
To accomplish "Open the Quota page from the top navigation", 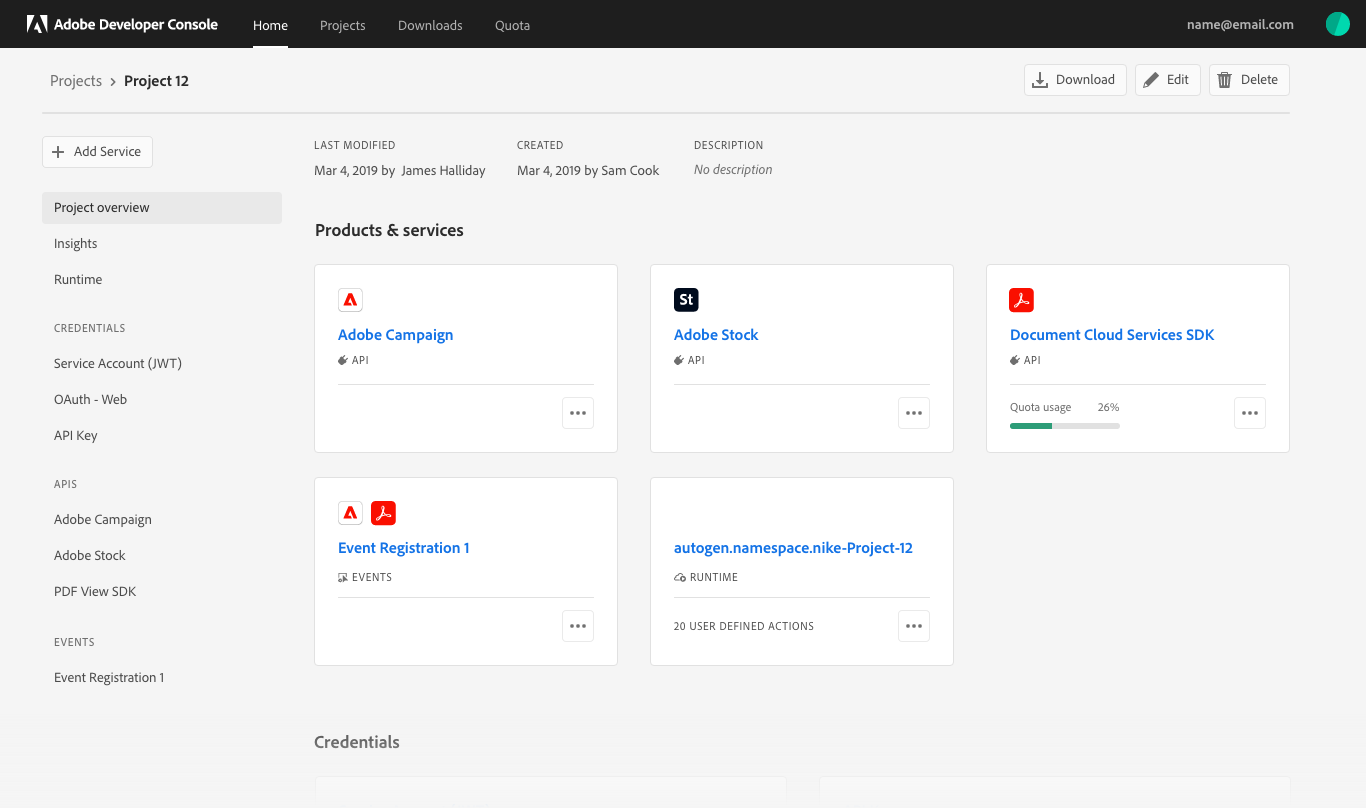I will pos(512,25).
